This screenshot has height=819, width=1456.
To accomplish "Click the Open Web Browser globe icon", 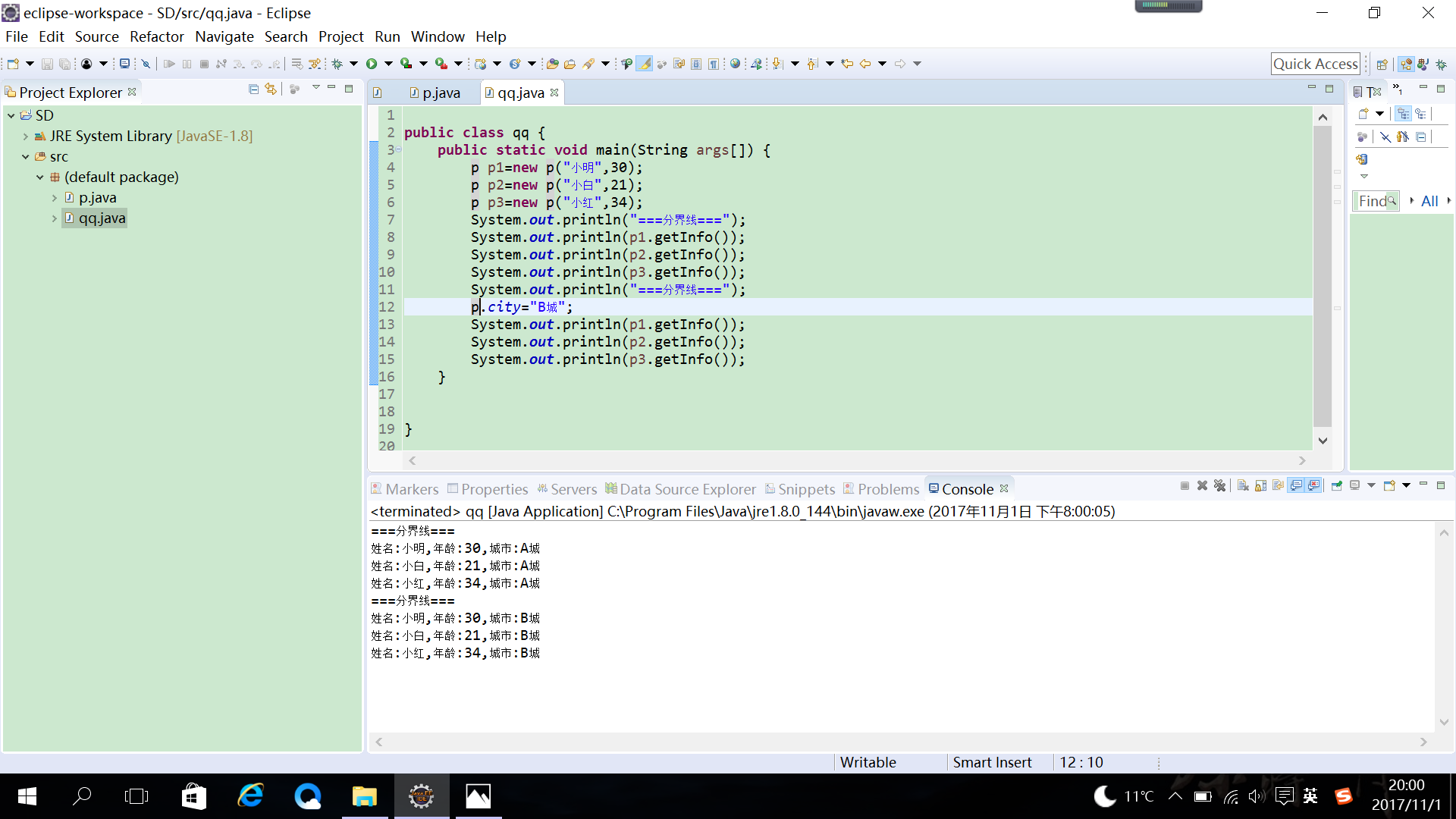I will 735,64.
